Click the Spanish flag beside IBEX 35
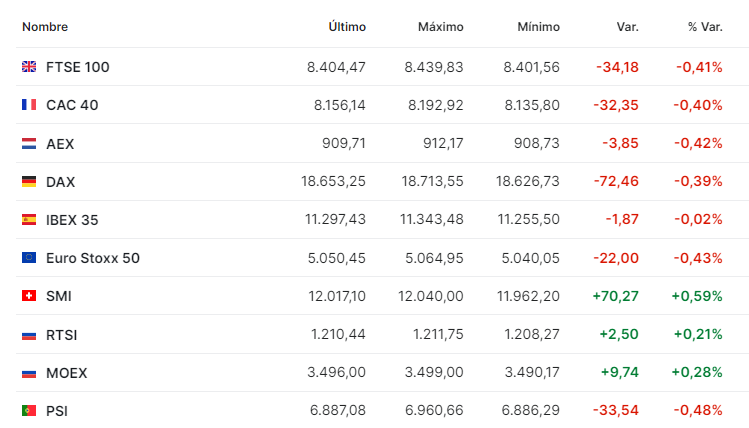Viewport: 749px width, 428px height. [29, 220]
